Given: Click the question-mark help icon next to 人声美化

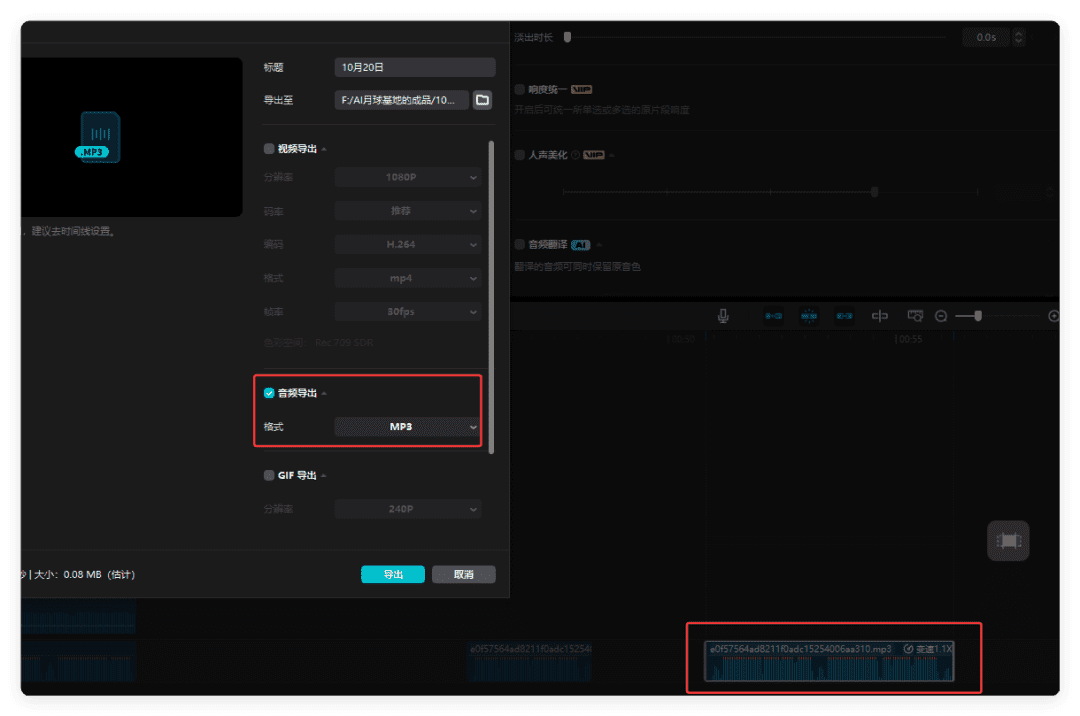Looking at the screenshot, I should coord(575,156).
